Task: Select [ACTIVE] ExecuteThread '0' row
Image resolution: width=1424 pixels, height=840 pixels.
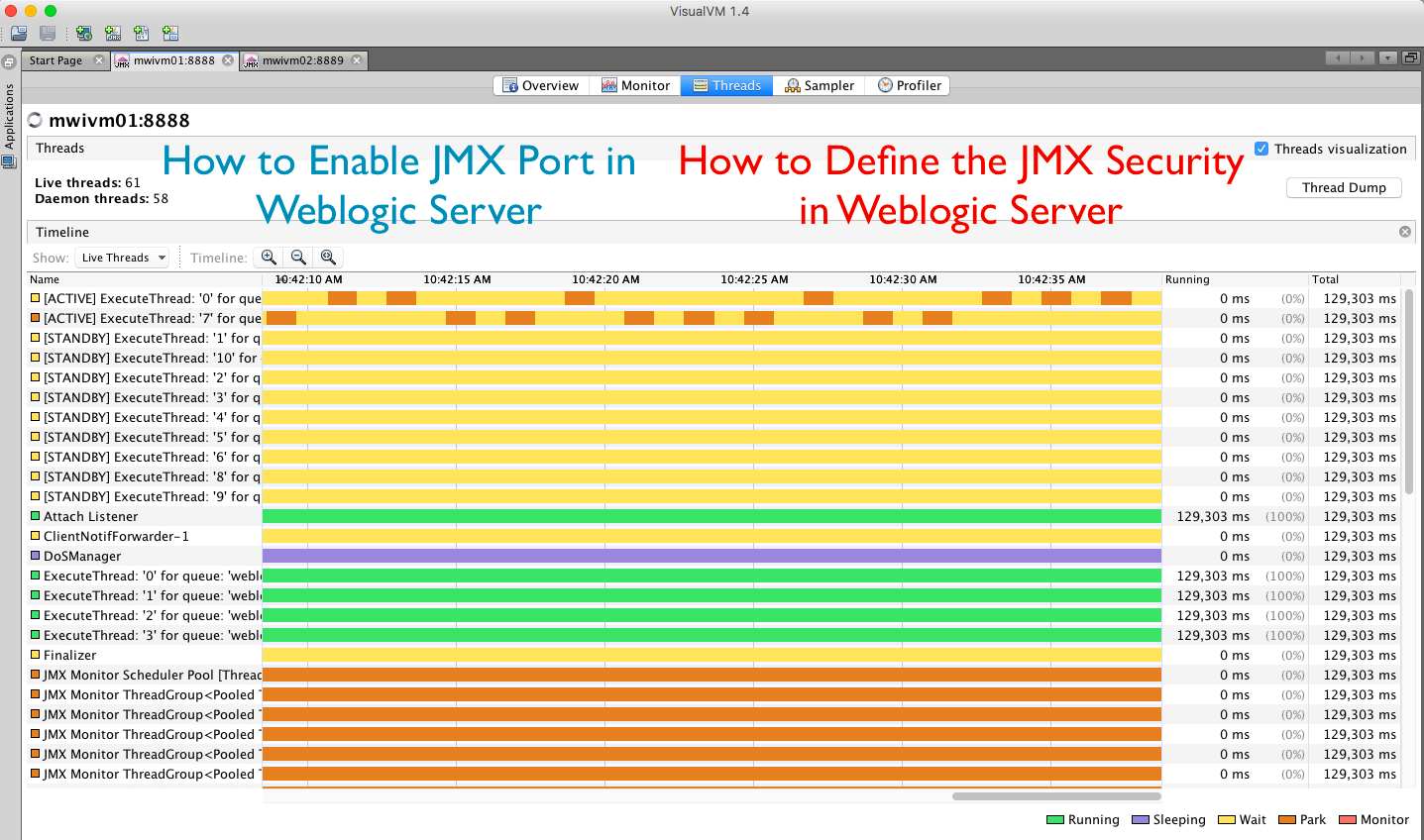Action: coord(713,298)
